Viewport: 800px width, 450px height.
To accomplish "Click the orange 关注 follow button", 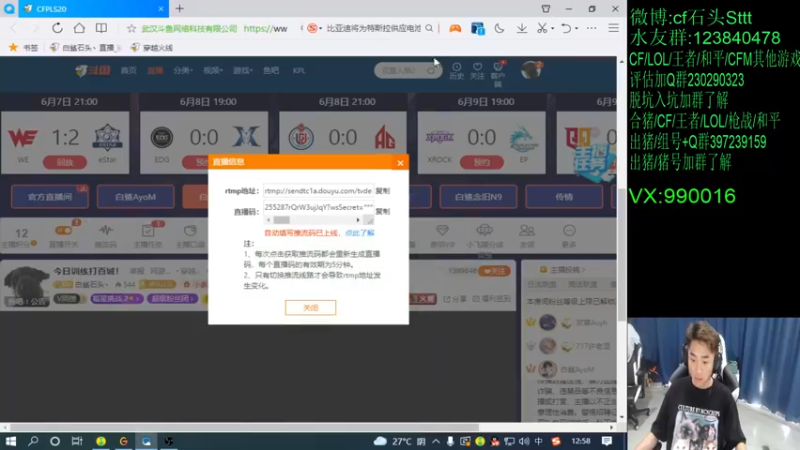I will point(494,271).
